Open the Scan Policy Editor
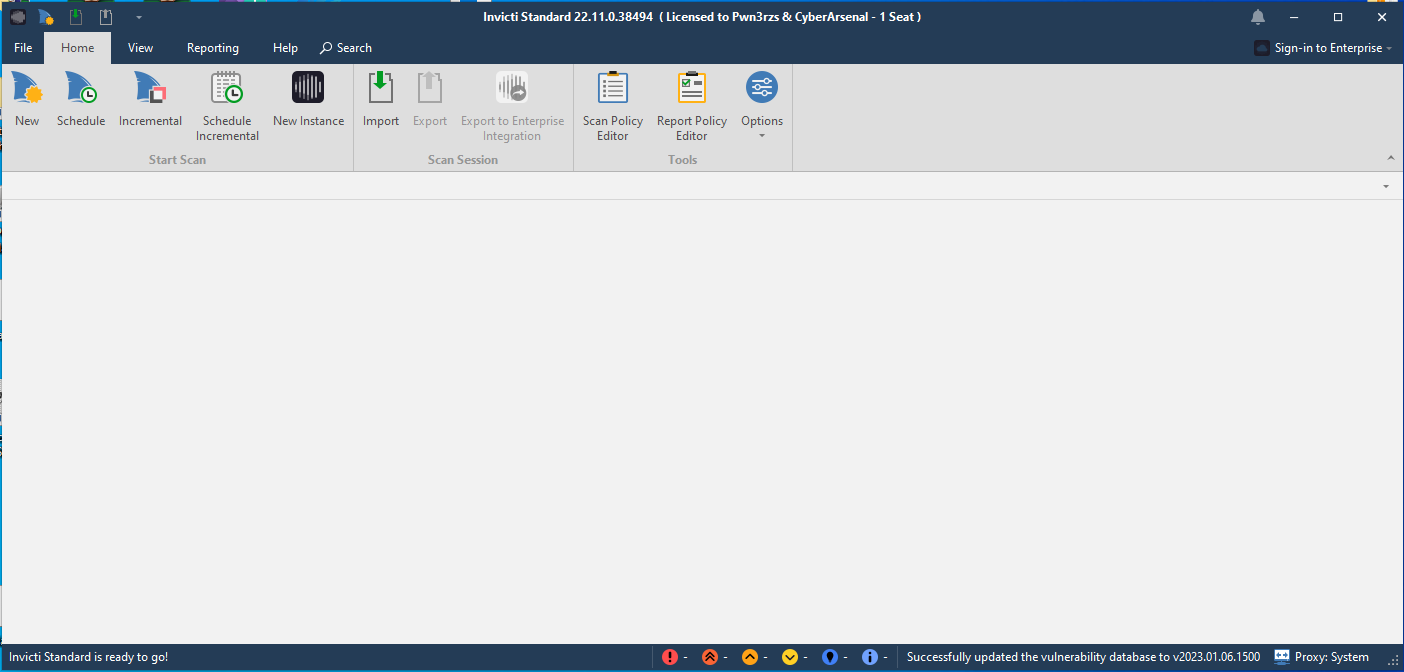The image size is (1404, 672). click(612, 106)
